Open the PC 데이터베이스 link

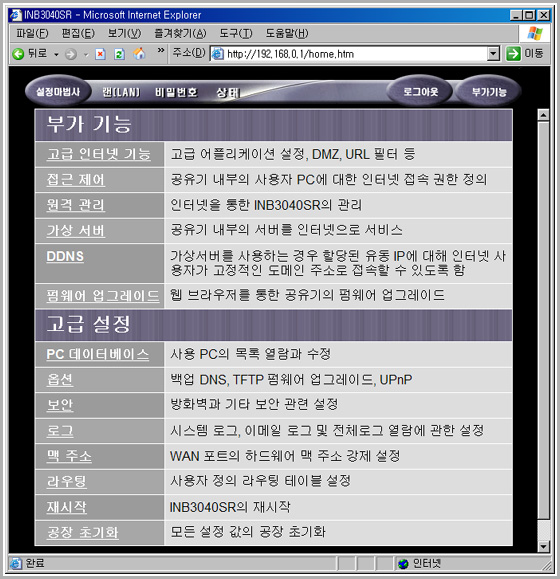[x=98, y=354]
